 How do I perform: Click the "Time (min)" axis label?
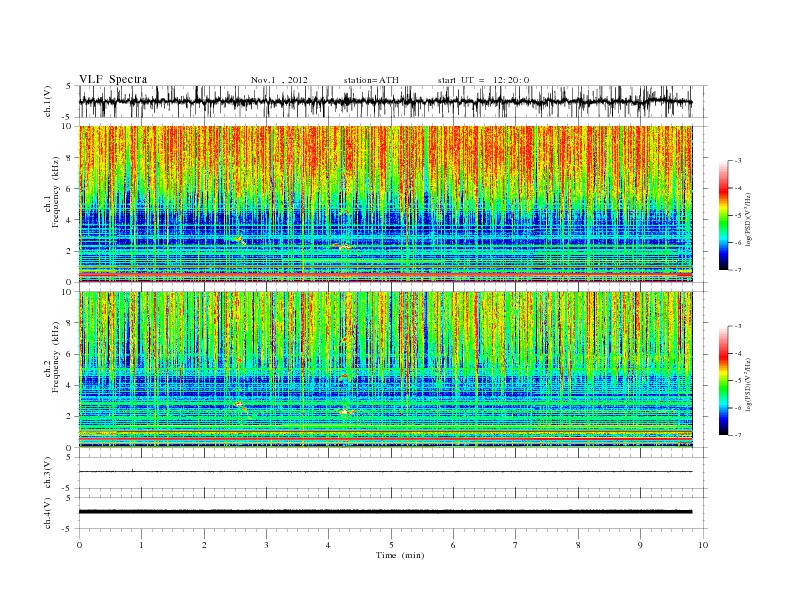[x=400, y=555]
